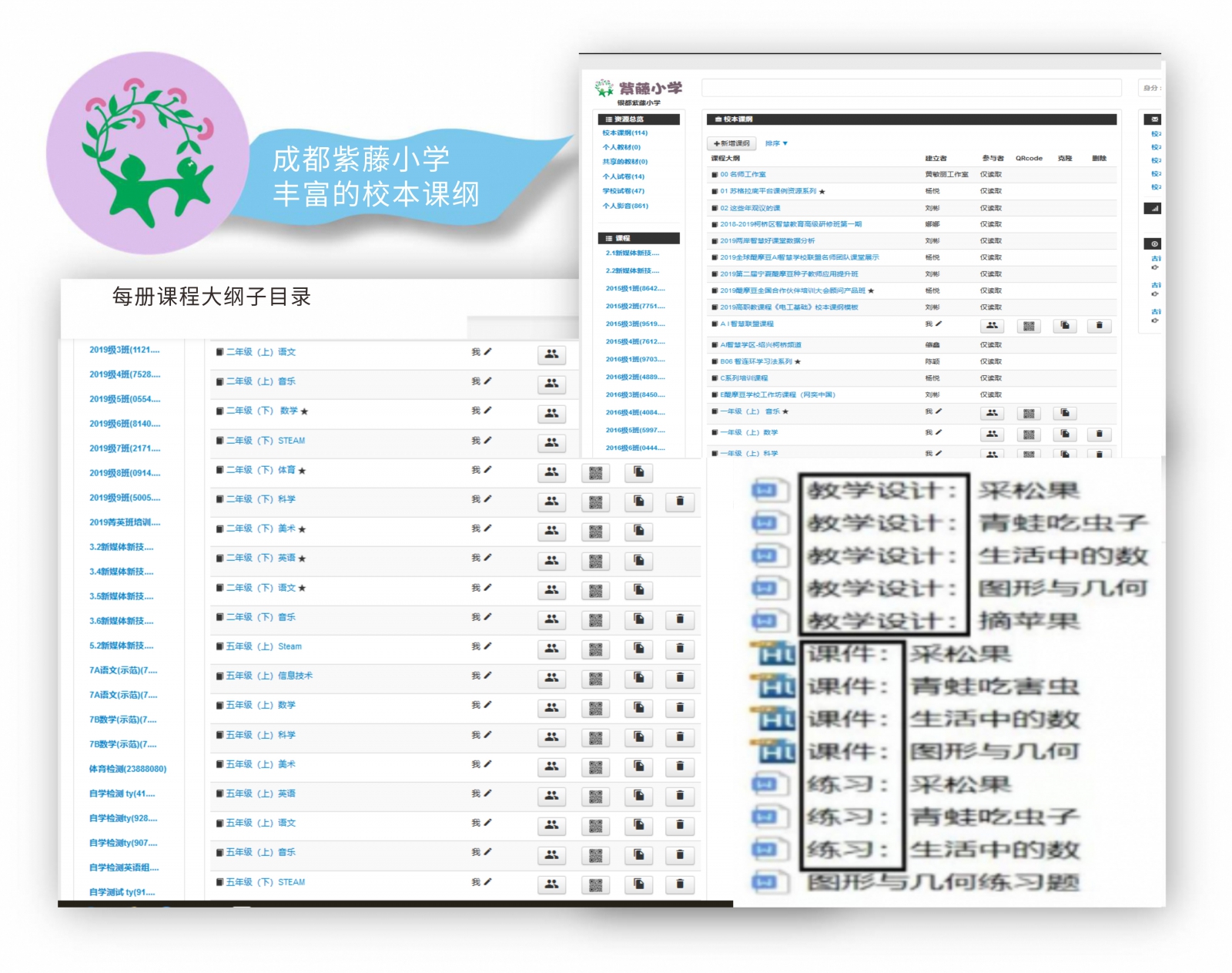The width and height of the screenshot is (1232, 973).
Task: Open the 校本课纲(114) sidebar item
Action: click(x=624, y=133)
